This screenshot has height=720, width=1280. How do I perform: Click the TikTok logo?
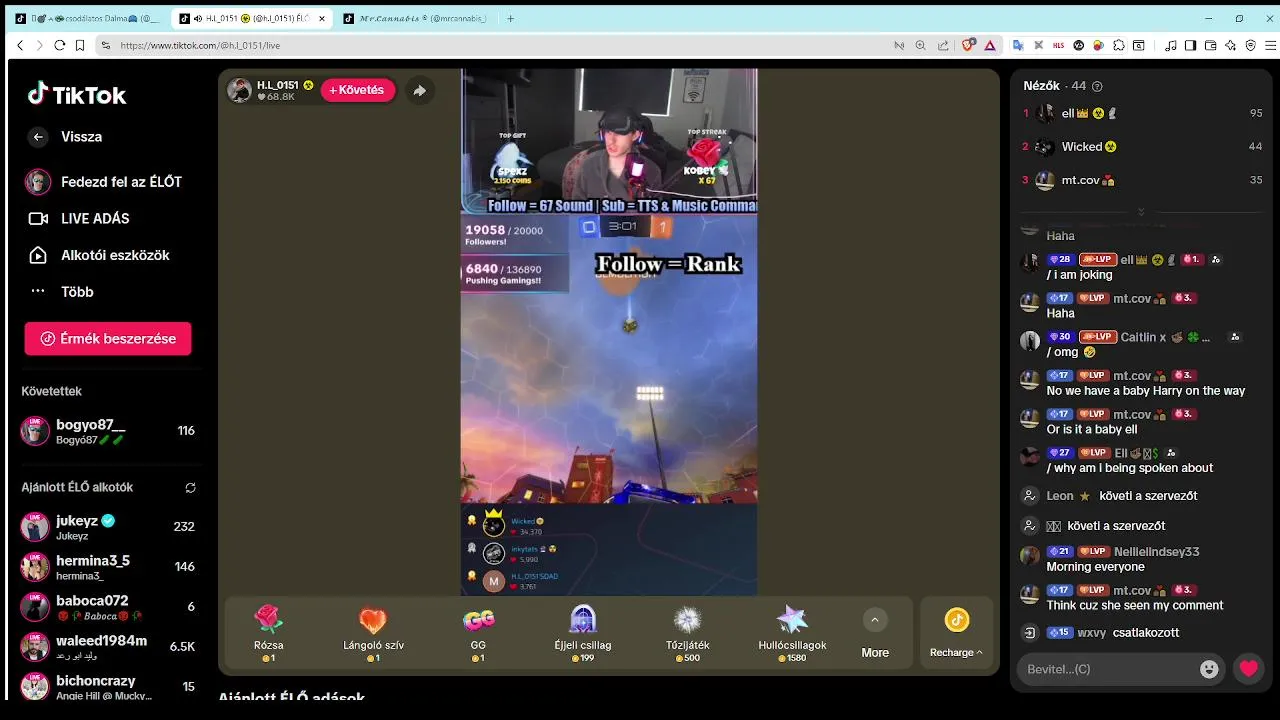77,95
